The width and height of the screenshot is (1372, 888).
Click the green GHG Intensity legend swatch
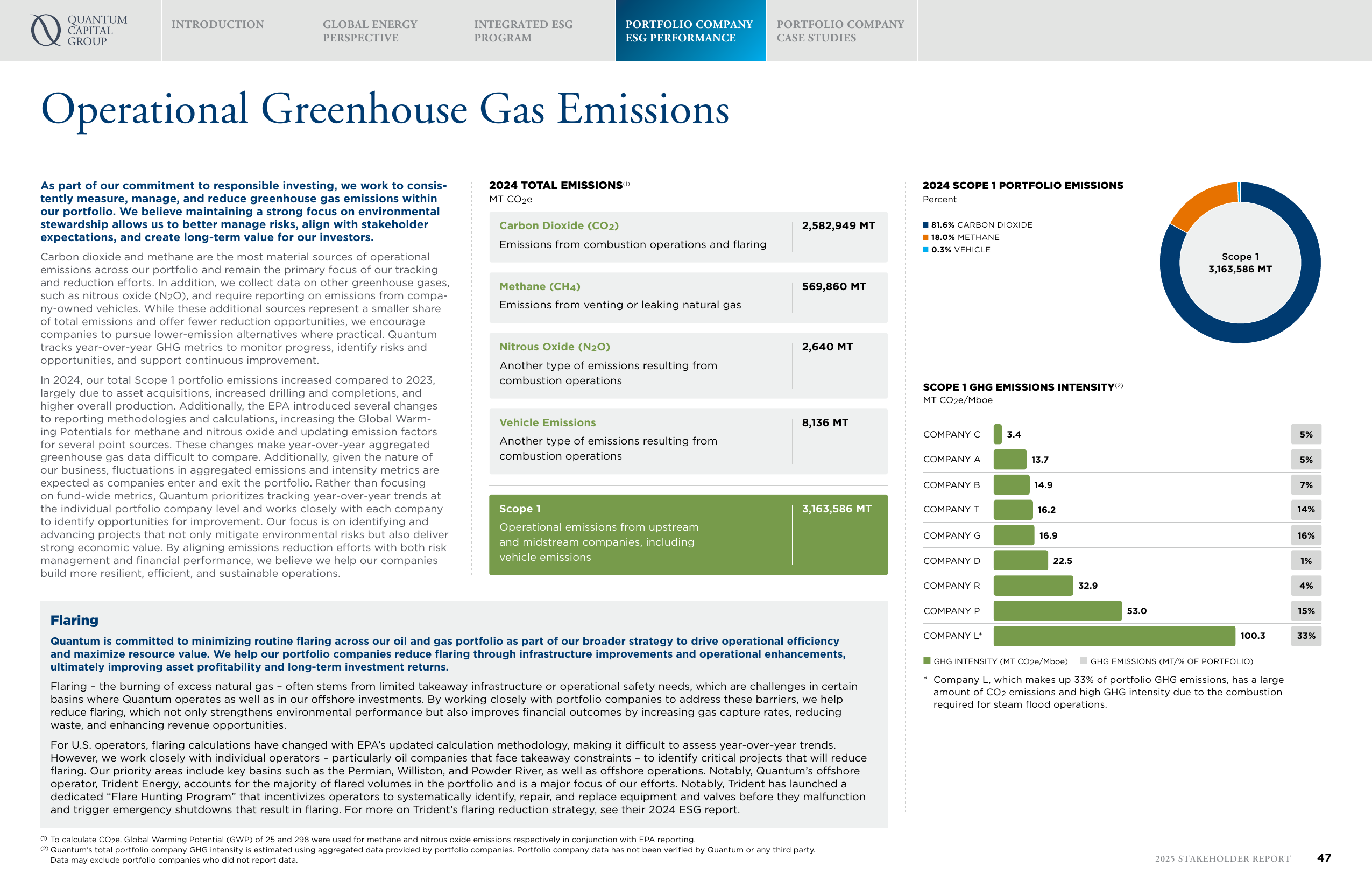point(927,661)
